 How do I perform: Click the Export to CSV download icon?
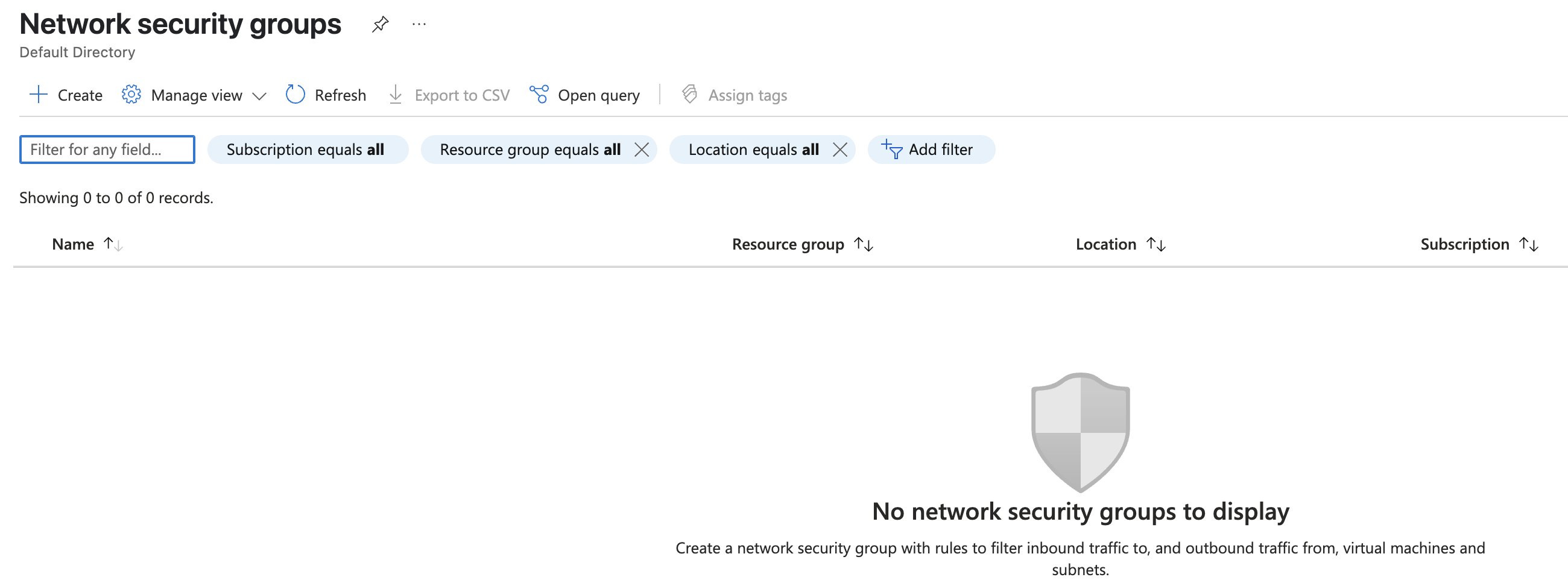coord(396,94)
